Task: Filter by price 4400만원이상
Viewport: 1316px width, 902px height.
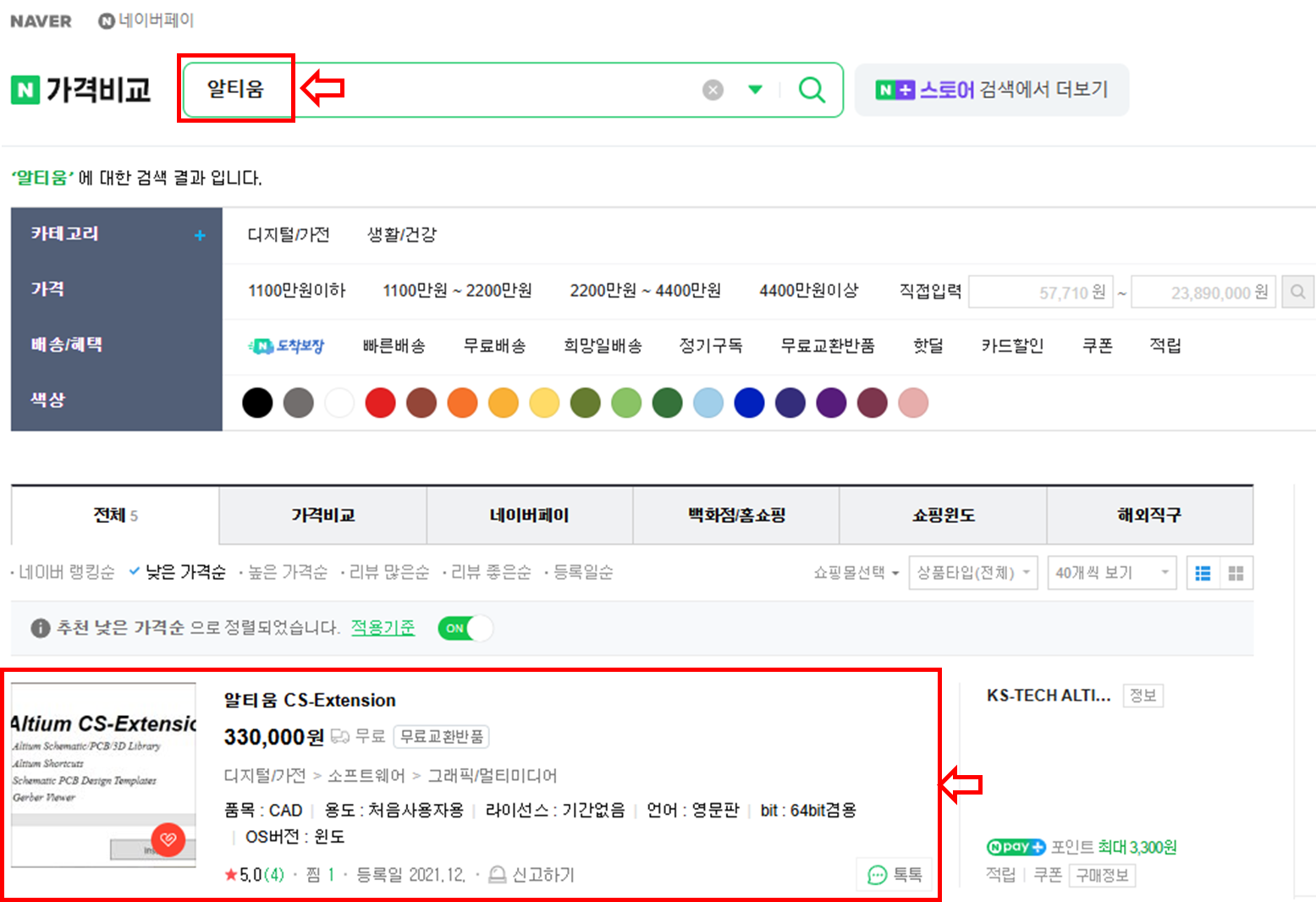Action: pyautogui.click(x=809, y=290)
